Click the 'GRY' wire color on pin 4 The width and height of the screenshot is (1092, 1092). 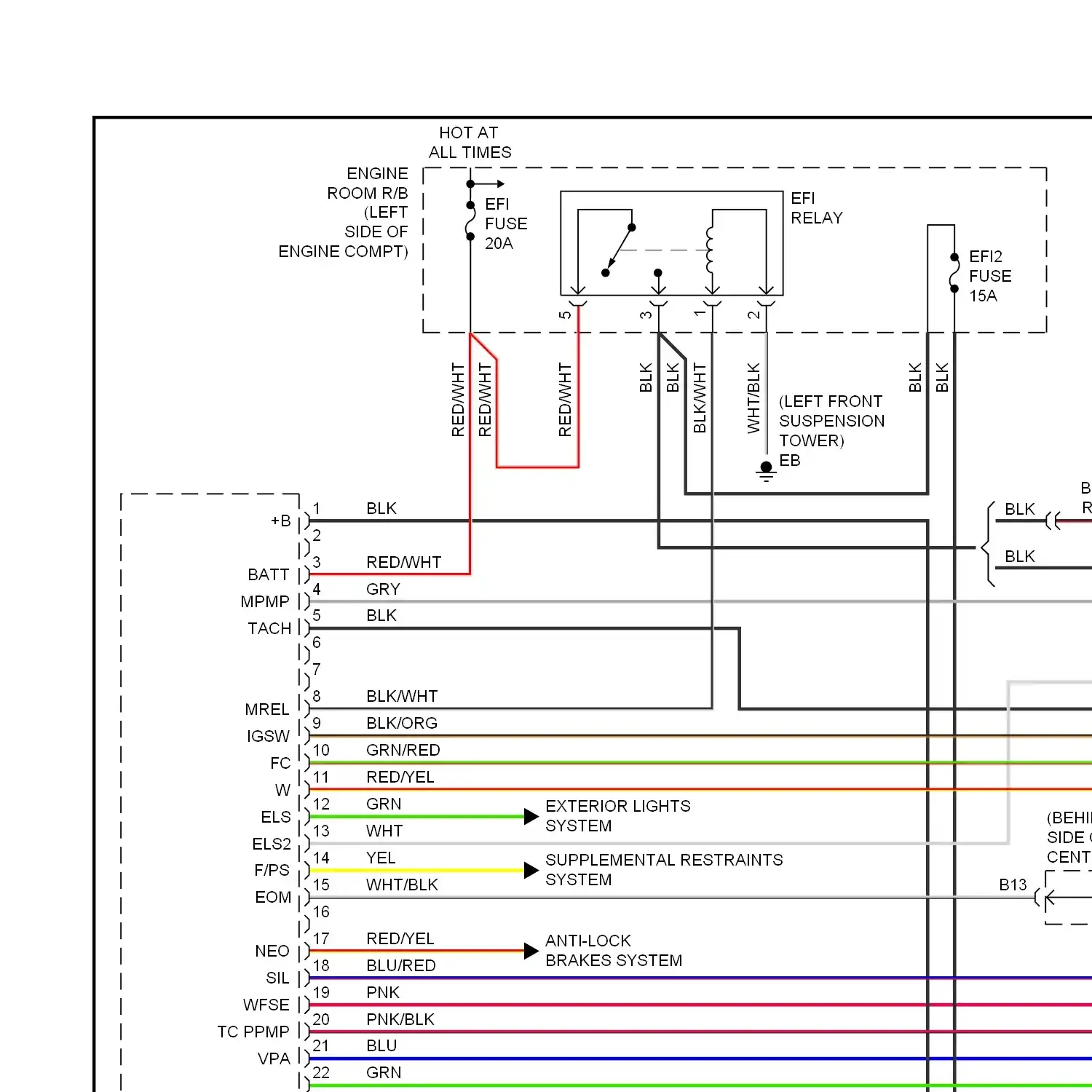click(x=384, y=589)
